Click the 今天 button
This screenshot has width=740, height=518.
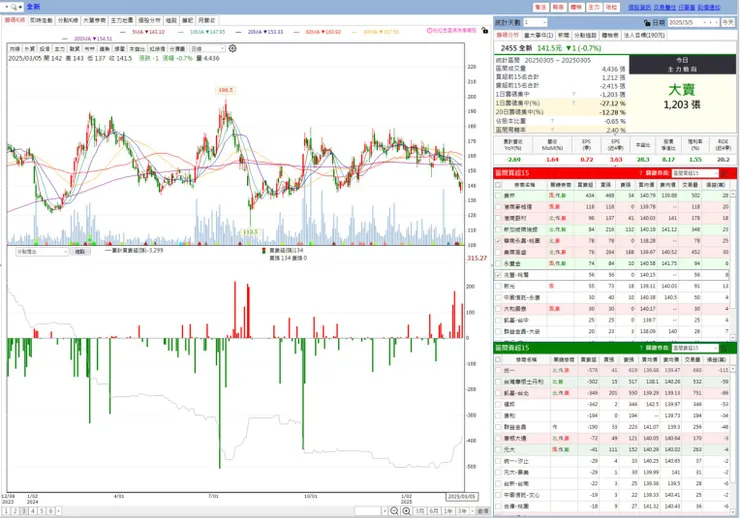(x=728, y=23)
